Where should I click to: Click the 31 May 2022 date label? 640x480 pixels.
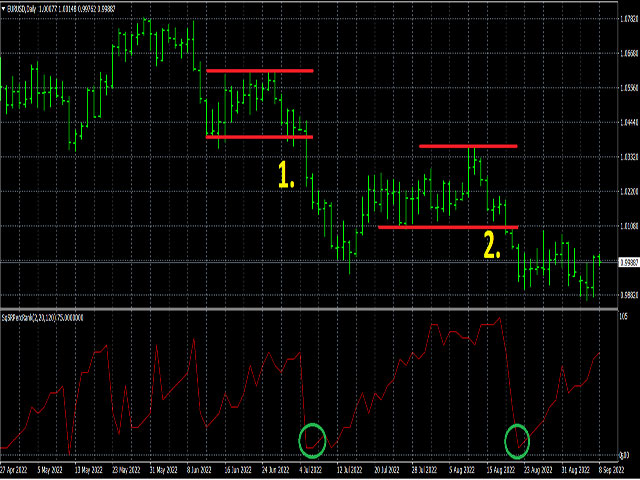[x=164, y=470]
